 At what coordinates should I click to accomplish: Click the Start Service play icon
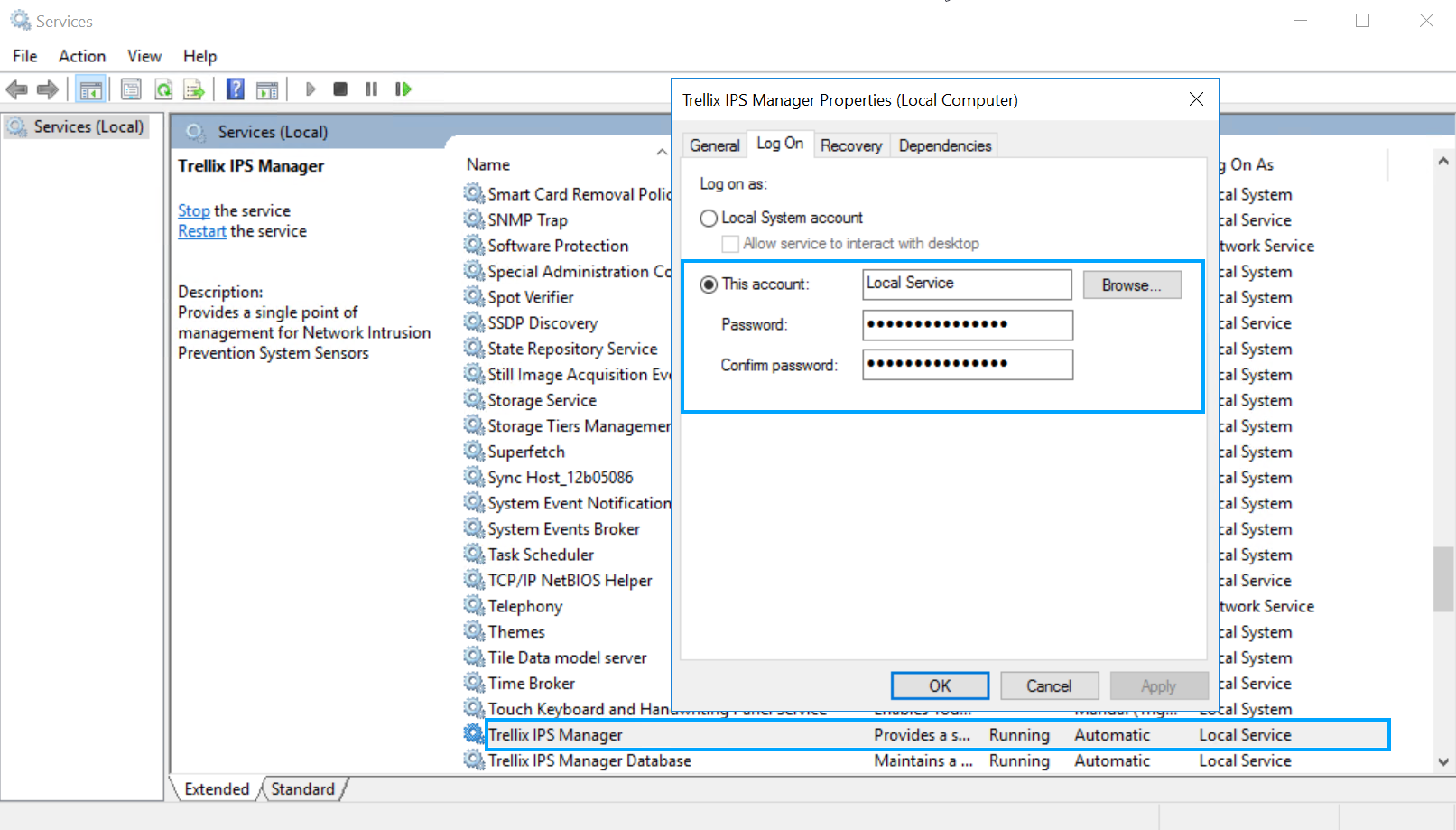pyautogui.click(x=311, y=89)
